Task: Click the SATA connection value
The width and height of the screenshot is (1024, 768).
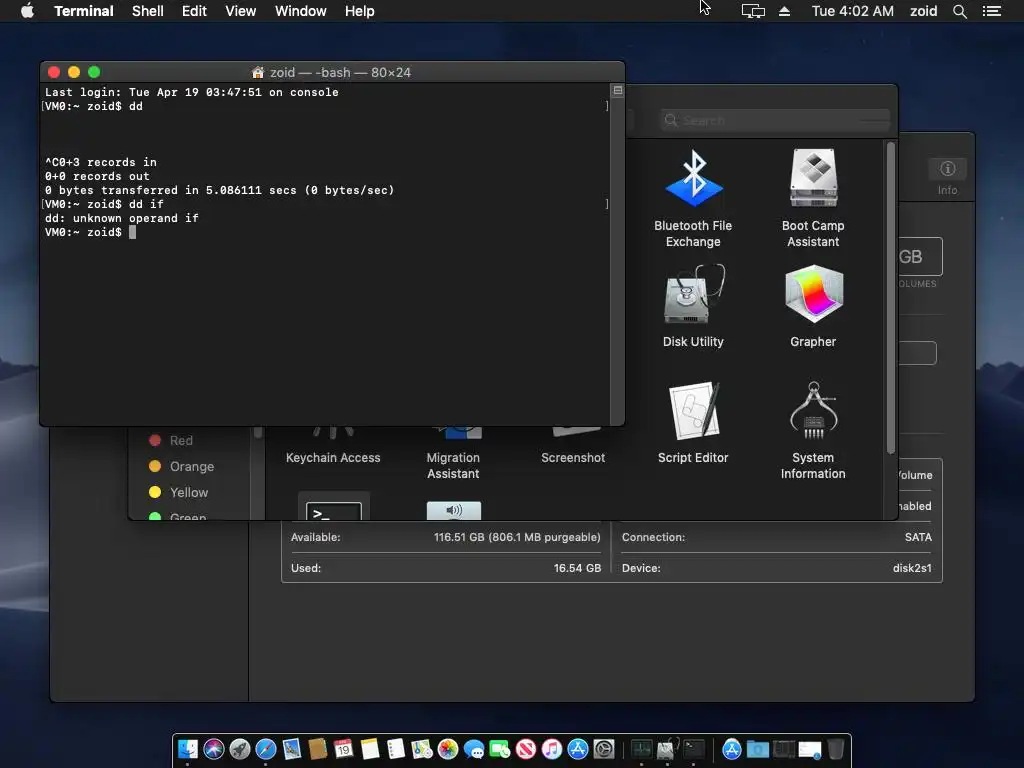Action: [918, 537]
